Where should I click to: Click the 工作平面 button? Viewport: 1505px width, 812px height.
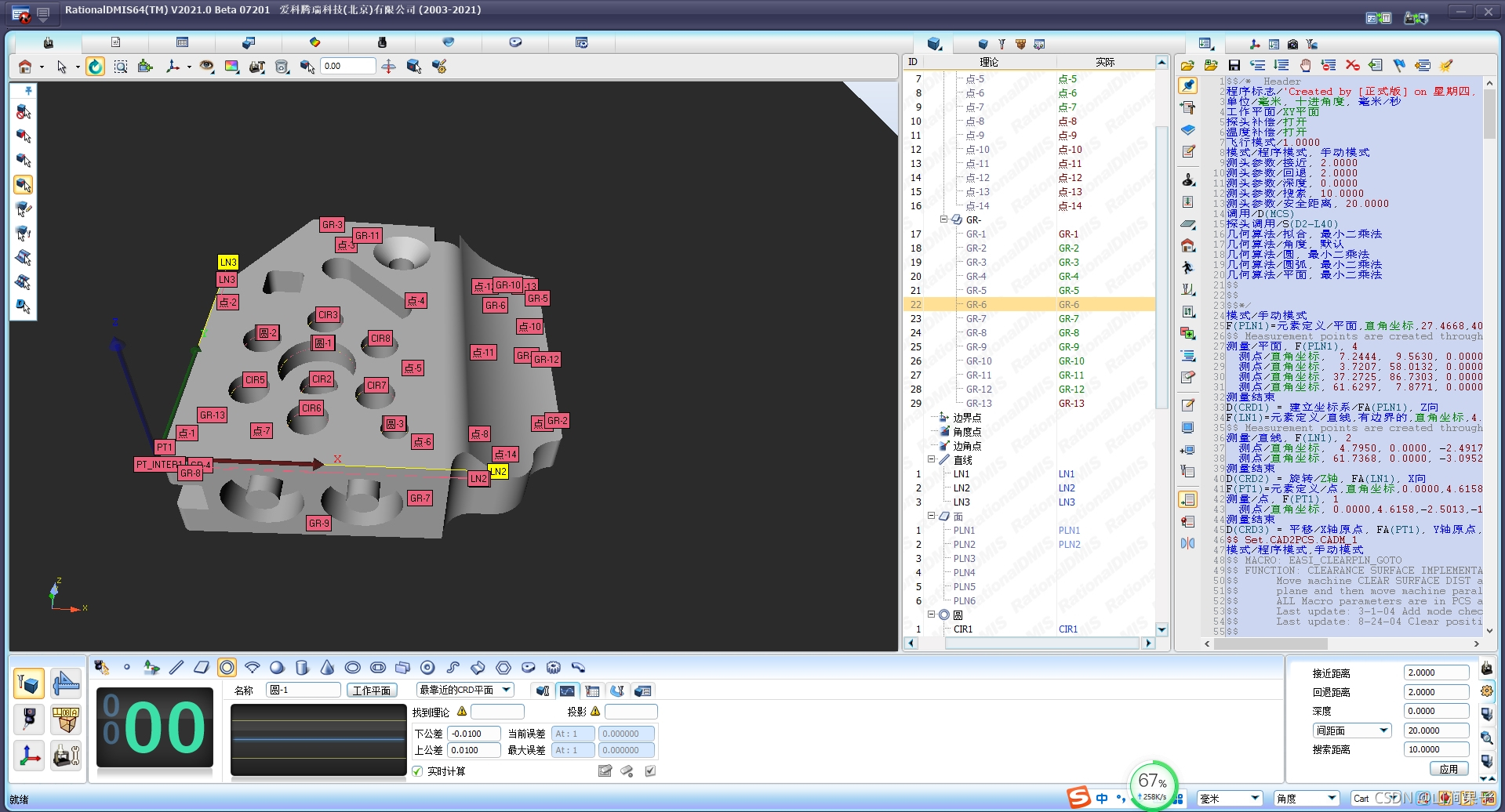[x=372, y=691]
